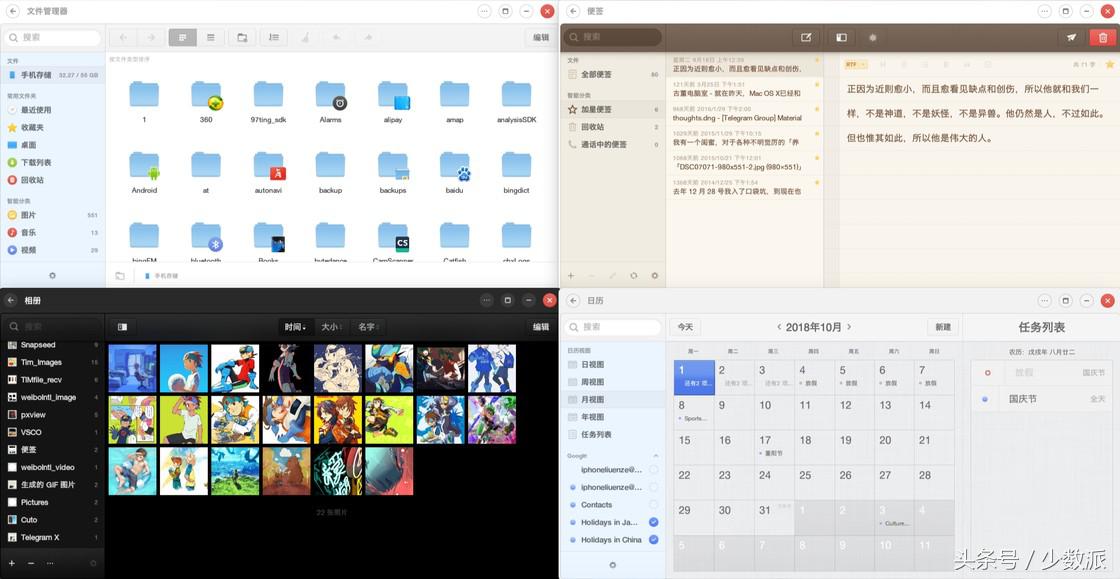Uncheck the Holidays in China calendar
This screenshot has width=1120, height=579.
[653, 540]
